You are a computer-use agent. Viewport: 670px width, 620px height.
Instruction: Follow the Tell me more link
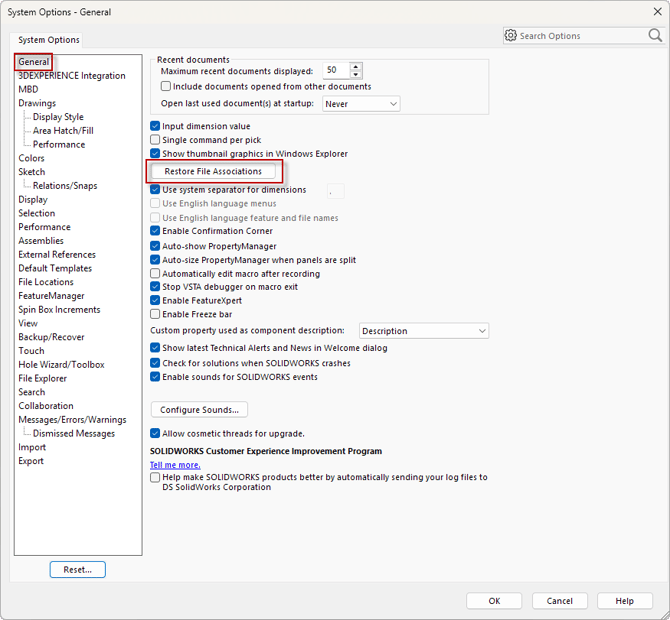tap(175, 465)
